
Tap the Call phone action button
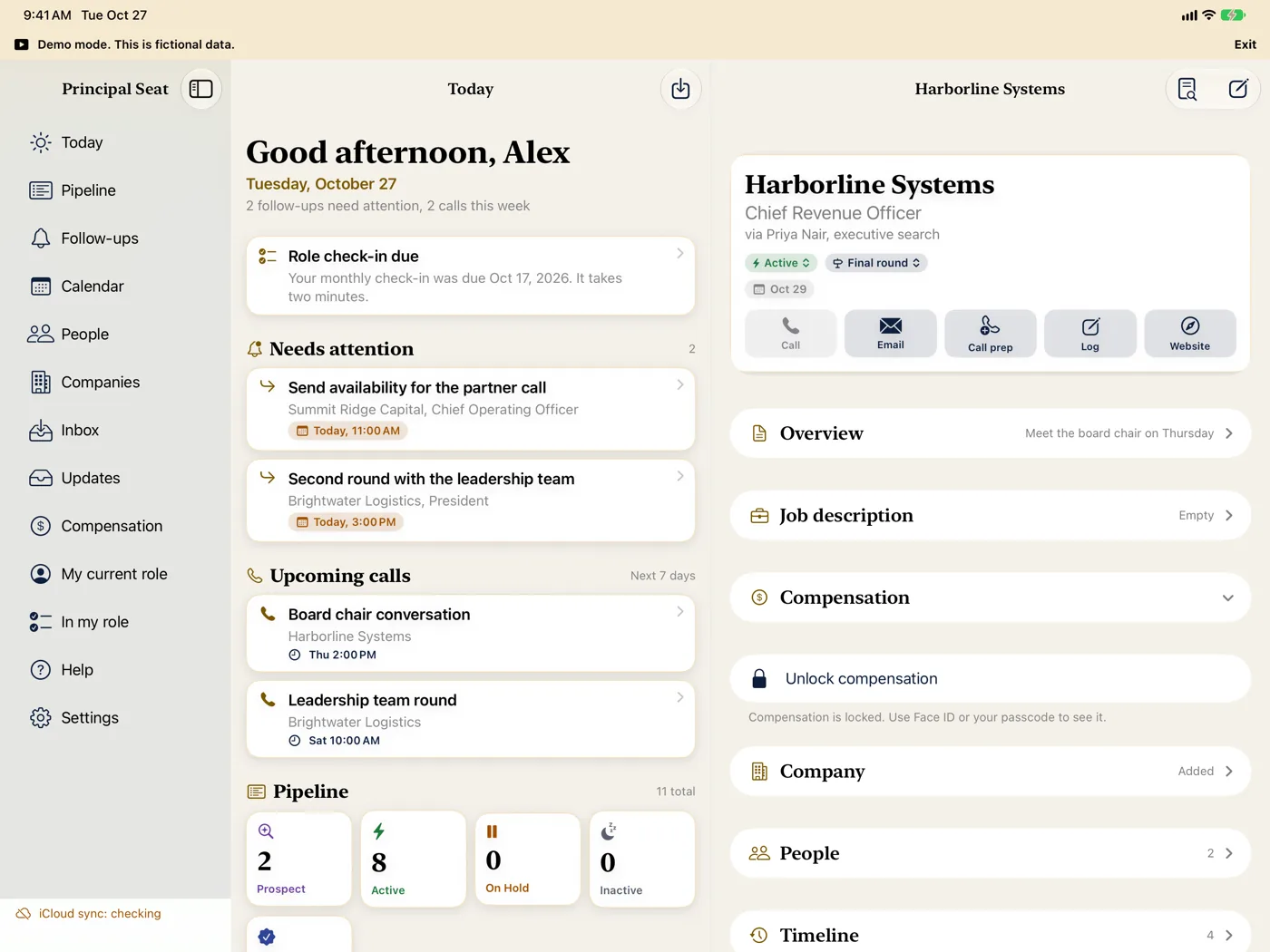pyautogui.click(x=791, y=334)
